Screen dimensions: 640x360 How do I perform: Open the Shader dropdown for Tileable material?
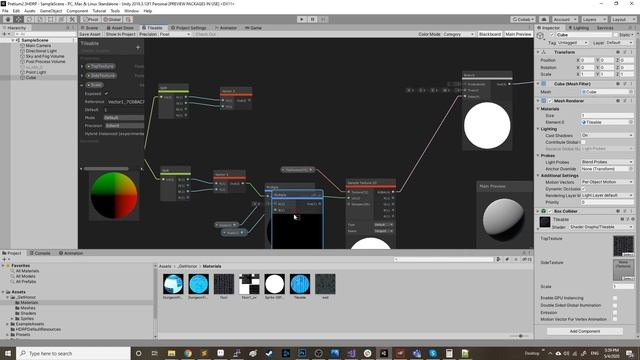pyautogui.click(x=601, y=227)
